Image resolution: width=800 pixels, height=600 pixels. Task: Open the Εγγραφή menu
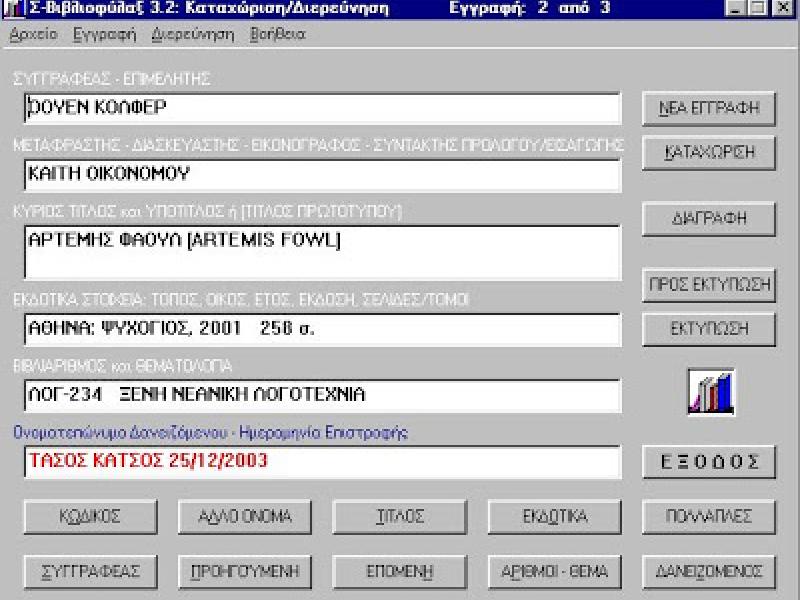click(x=104, y=34)
